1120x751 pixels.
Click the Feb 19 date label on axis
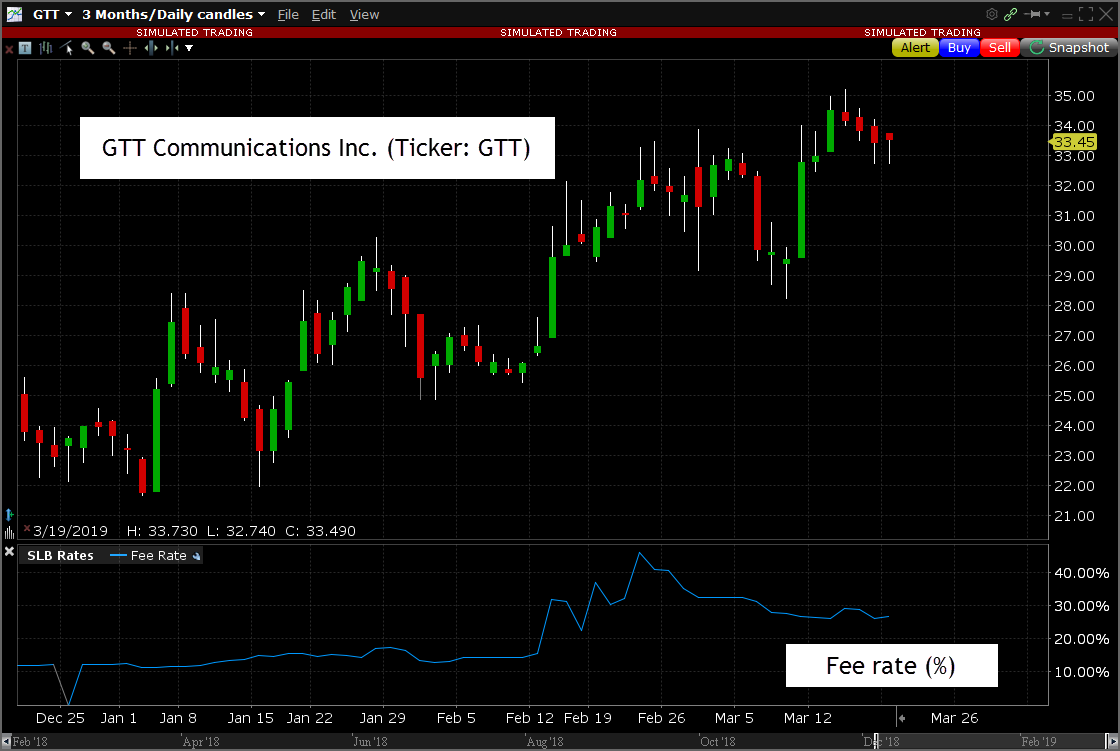coord(587,718)
